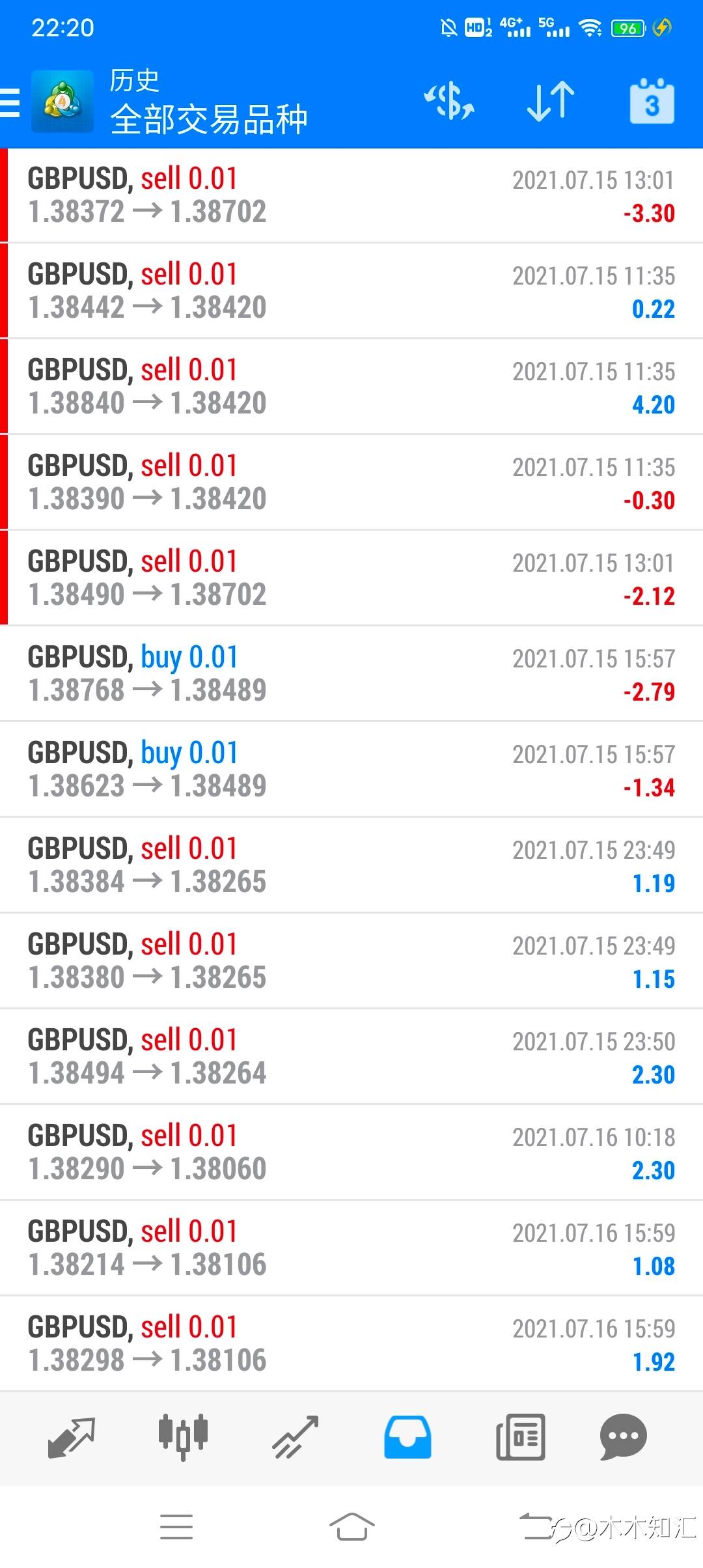Tap the buy trade with -1.34 loss
This screenshot has width=703, height=1568.
click(351, 769)
